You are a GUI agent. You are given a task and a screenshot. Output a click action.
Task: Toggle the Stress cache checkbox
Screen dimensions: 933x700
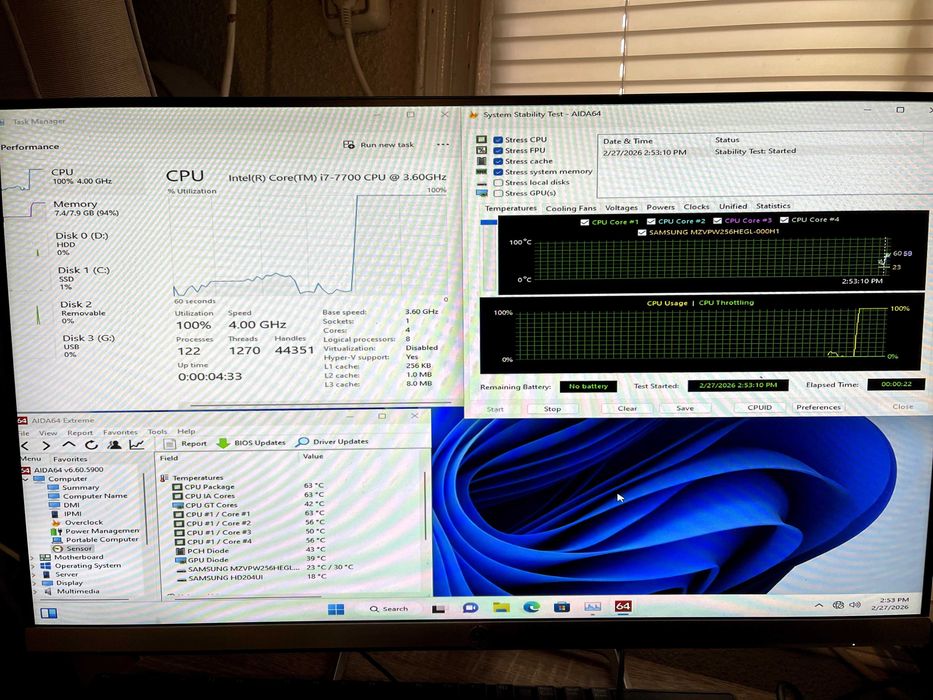click(x=498, y=161)
